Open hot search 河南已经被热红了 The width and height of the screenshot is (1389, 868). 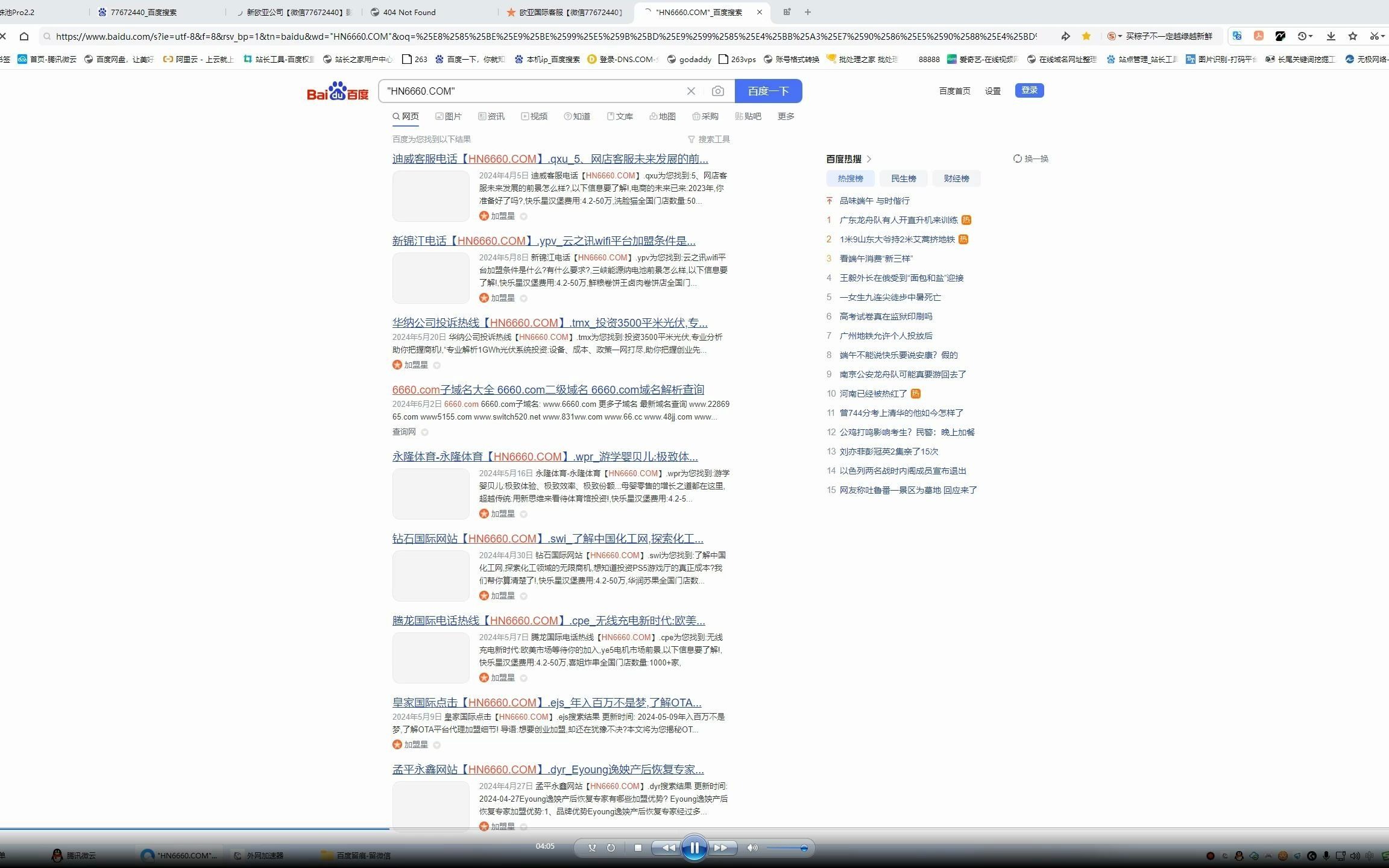[x=873, y=394]
